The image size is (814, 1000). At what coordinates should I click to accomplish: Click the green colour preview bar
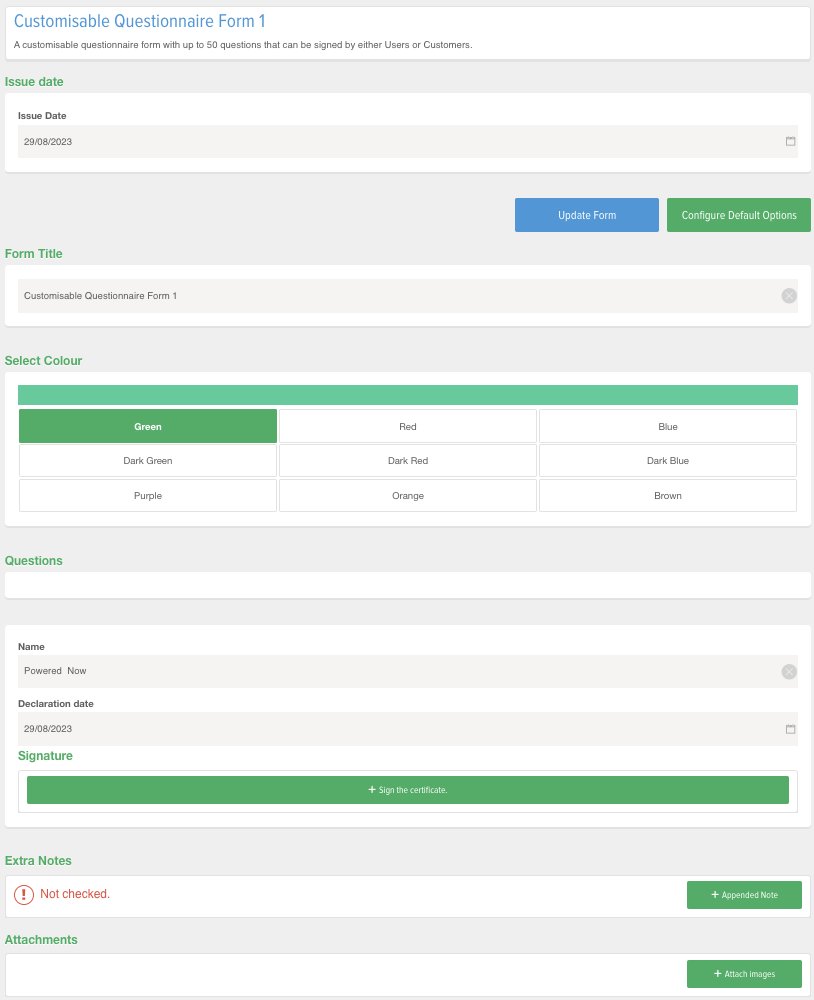(407, 394)
